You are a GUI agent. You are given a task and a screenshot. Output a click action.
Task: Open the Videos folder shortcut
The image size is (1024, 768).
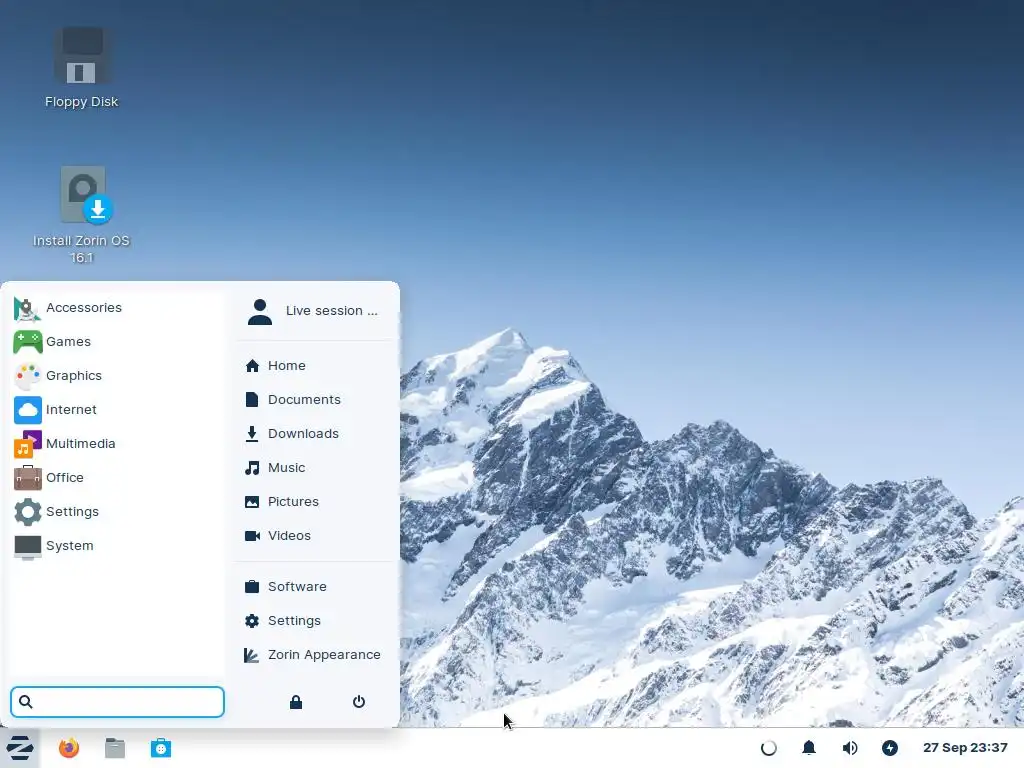tap(315, 536)
